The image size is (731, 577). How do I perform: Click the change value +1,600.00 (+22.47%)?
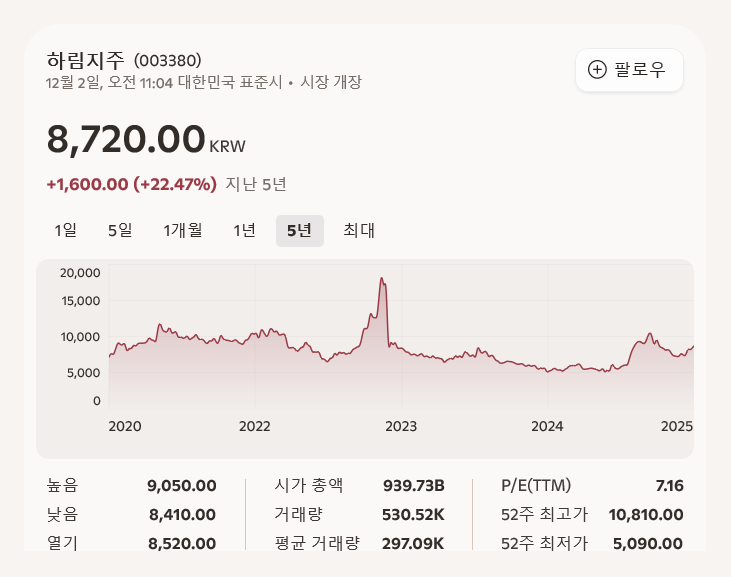pos(131,184)
